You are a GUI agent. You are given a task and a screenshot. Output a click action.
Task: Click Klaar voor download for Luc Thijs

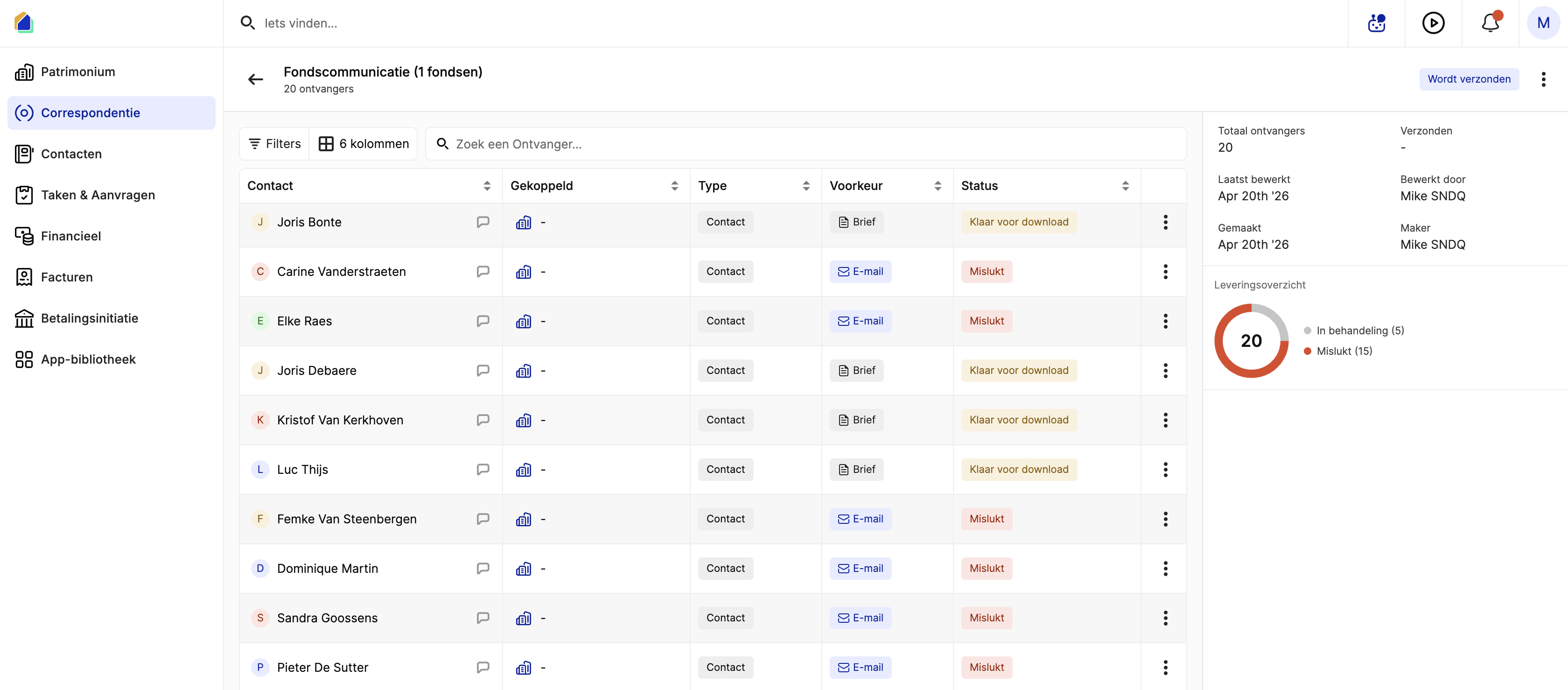[1018, 470]
